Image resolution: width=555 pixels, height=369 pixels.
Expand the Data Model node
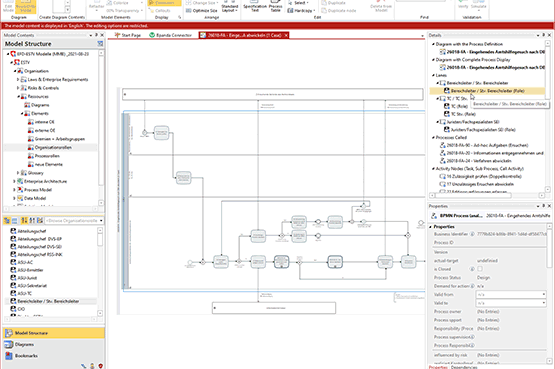tap(15, 198)
